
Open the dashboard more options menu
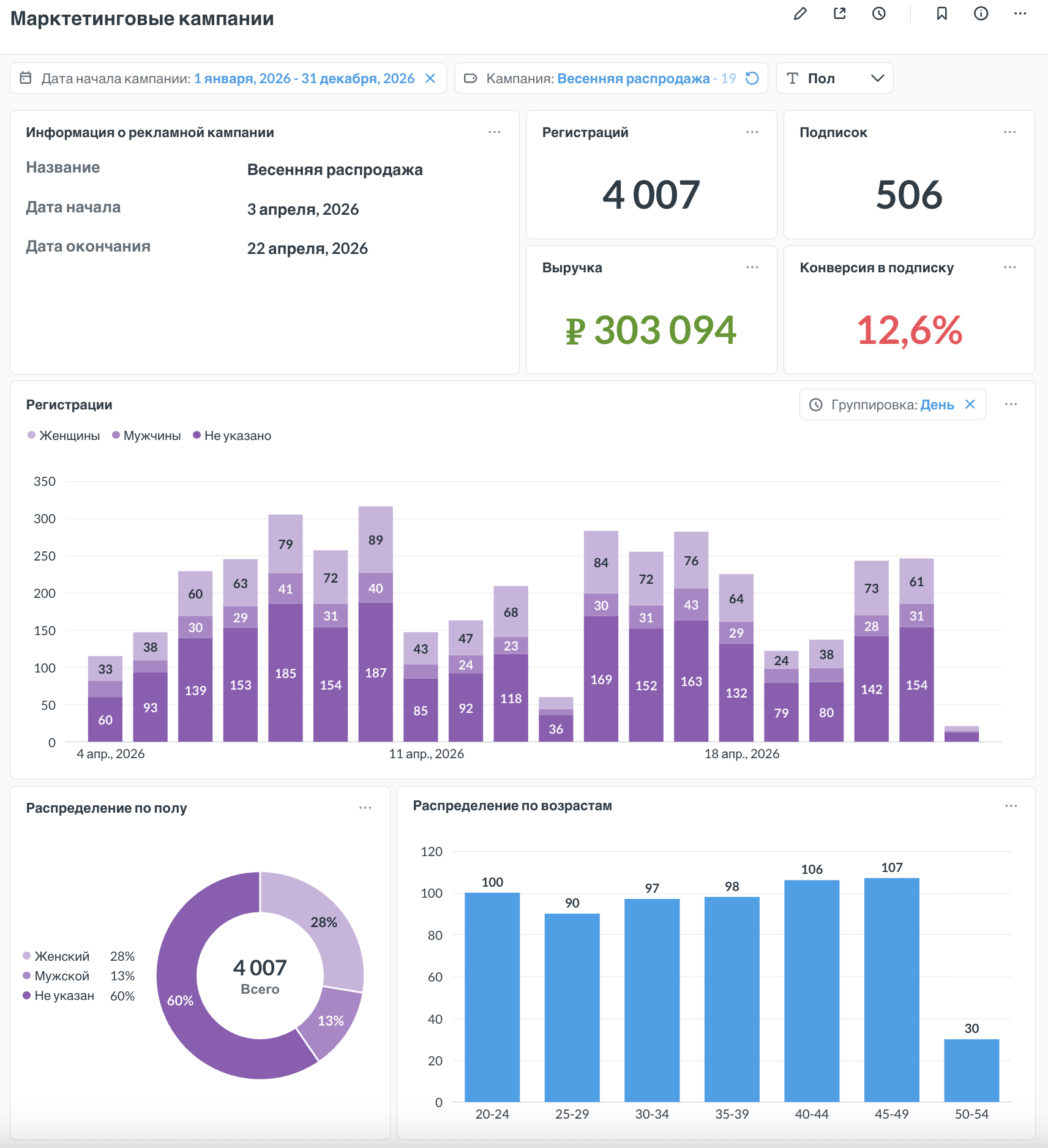pyautogui.click(x=1020, y=13)
